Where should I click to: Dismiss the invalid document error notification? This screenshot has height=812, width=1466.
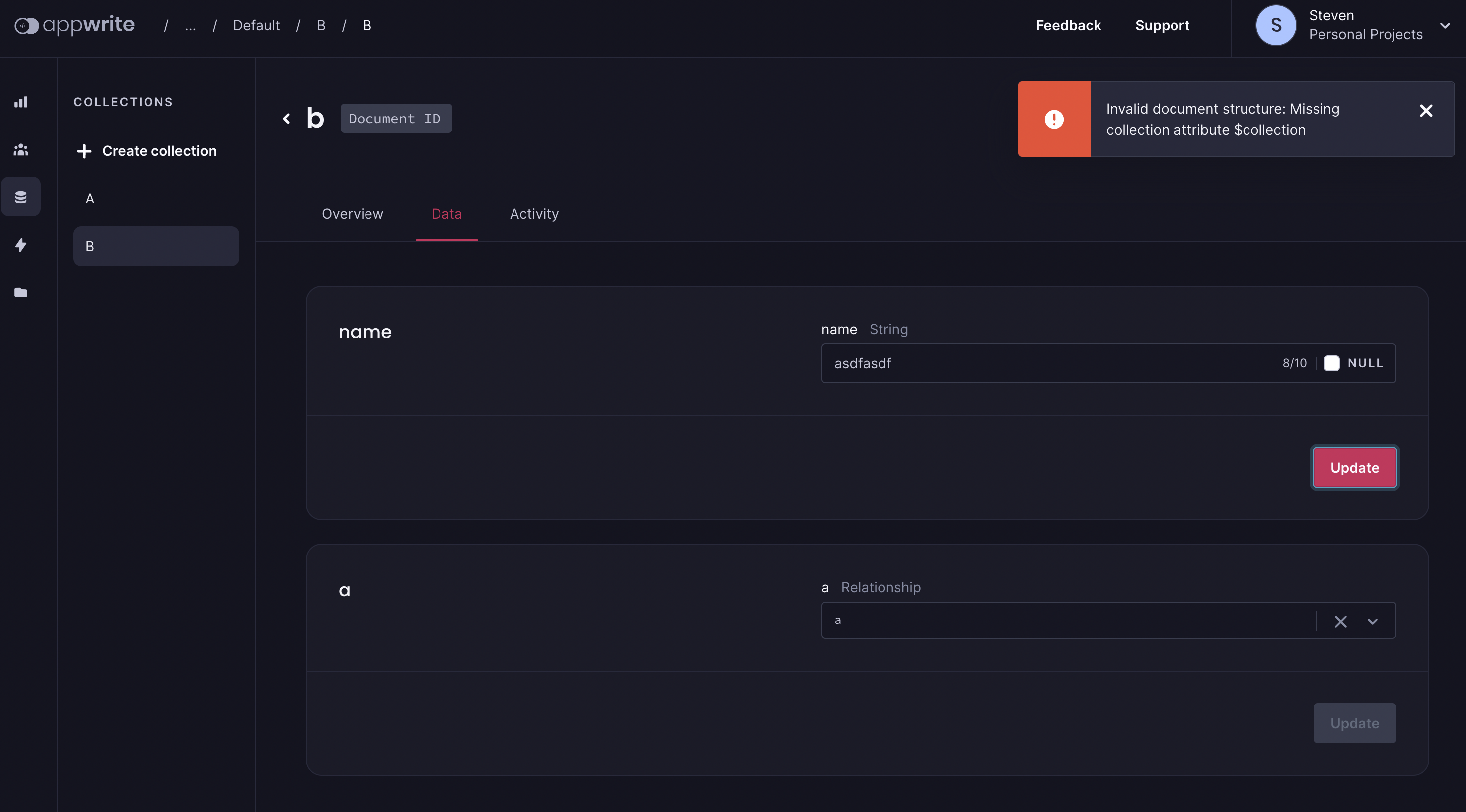click(1426, 110)
